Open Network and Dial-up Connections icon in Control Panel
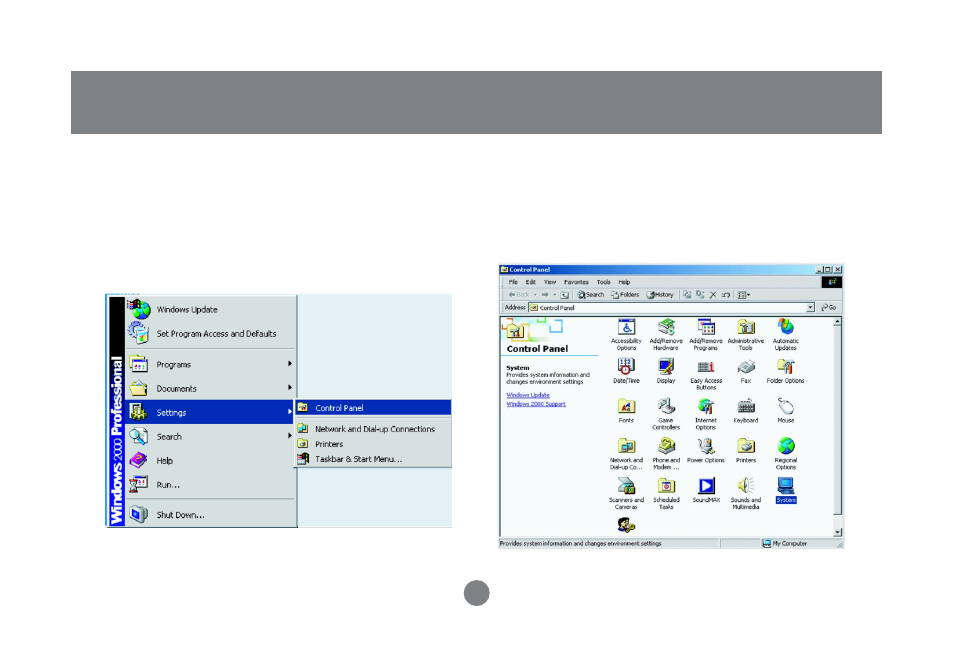954x664 pixels. (x=626, y=454)
